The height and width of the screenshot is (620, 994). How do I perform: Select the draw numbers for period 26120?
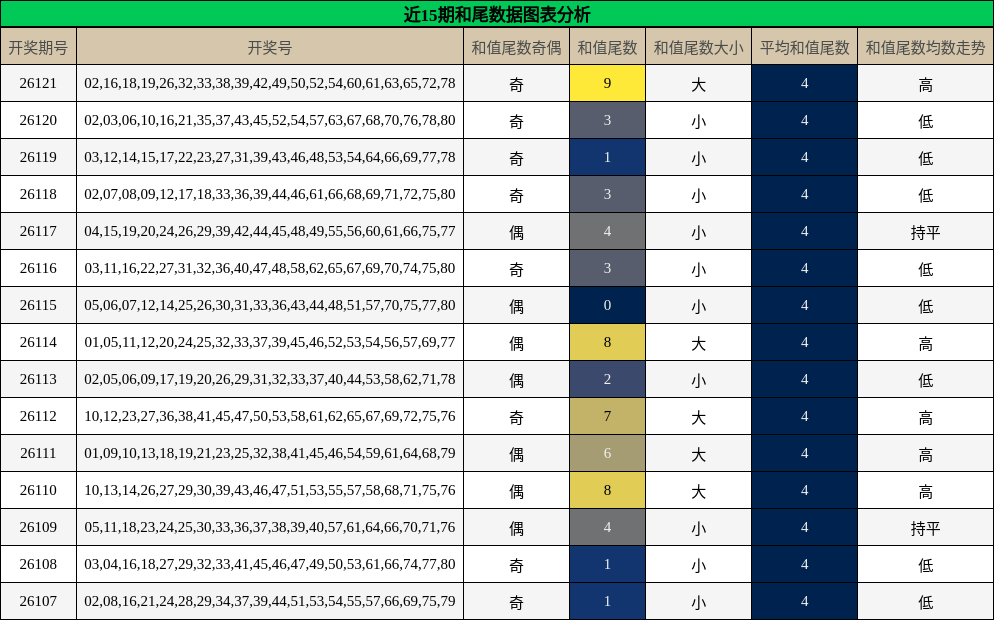point(270,120)
